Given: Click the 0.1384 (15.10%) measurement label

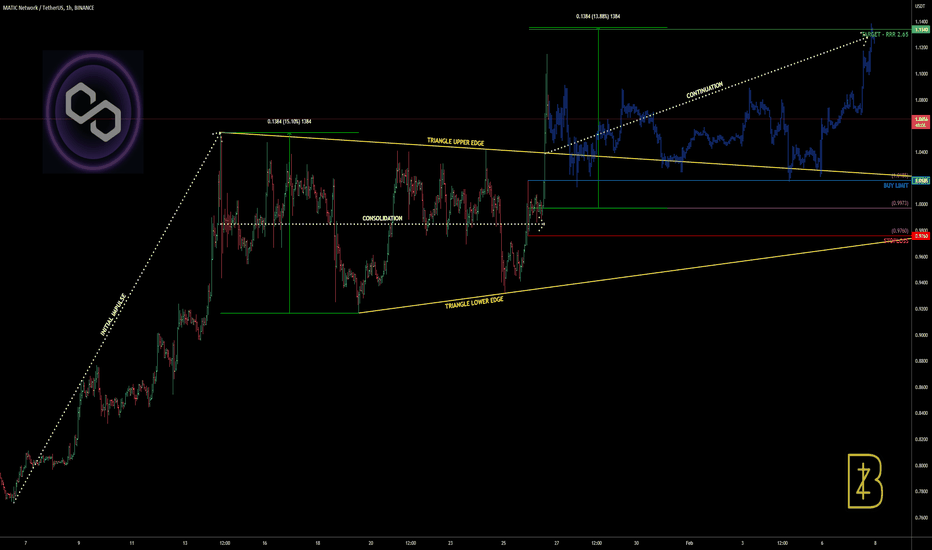Looking at the screenshot, I should coord(289,121).
